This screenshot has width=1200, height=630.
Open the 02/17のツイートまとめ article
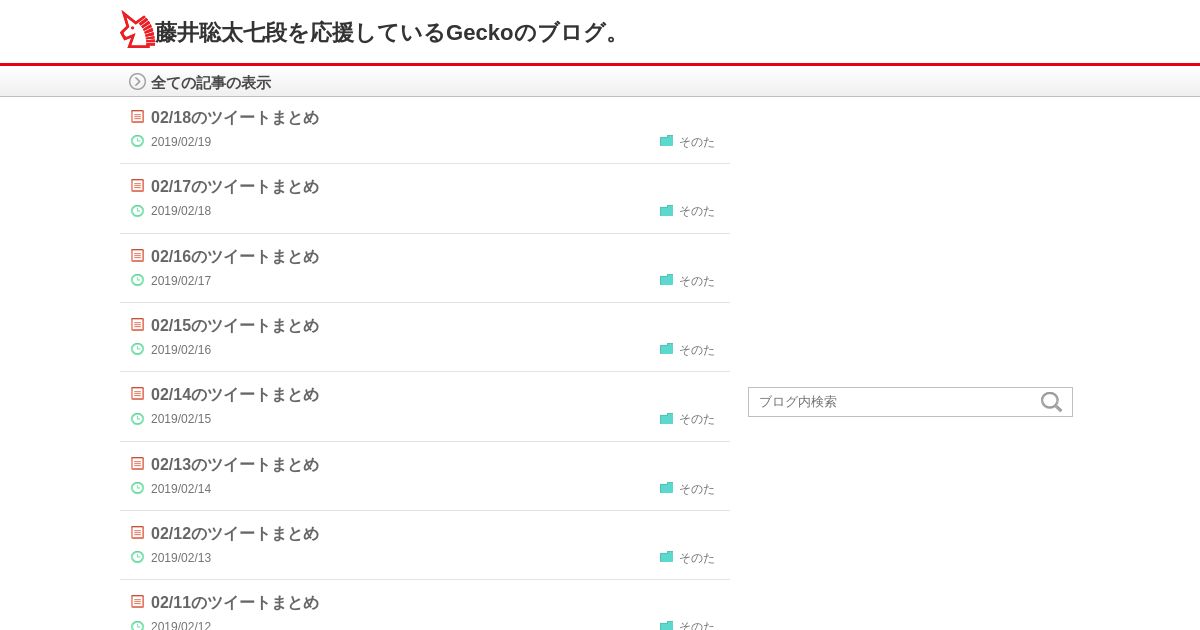[x=235, y=187]
